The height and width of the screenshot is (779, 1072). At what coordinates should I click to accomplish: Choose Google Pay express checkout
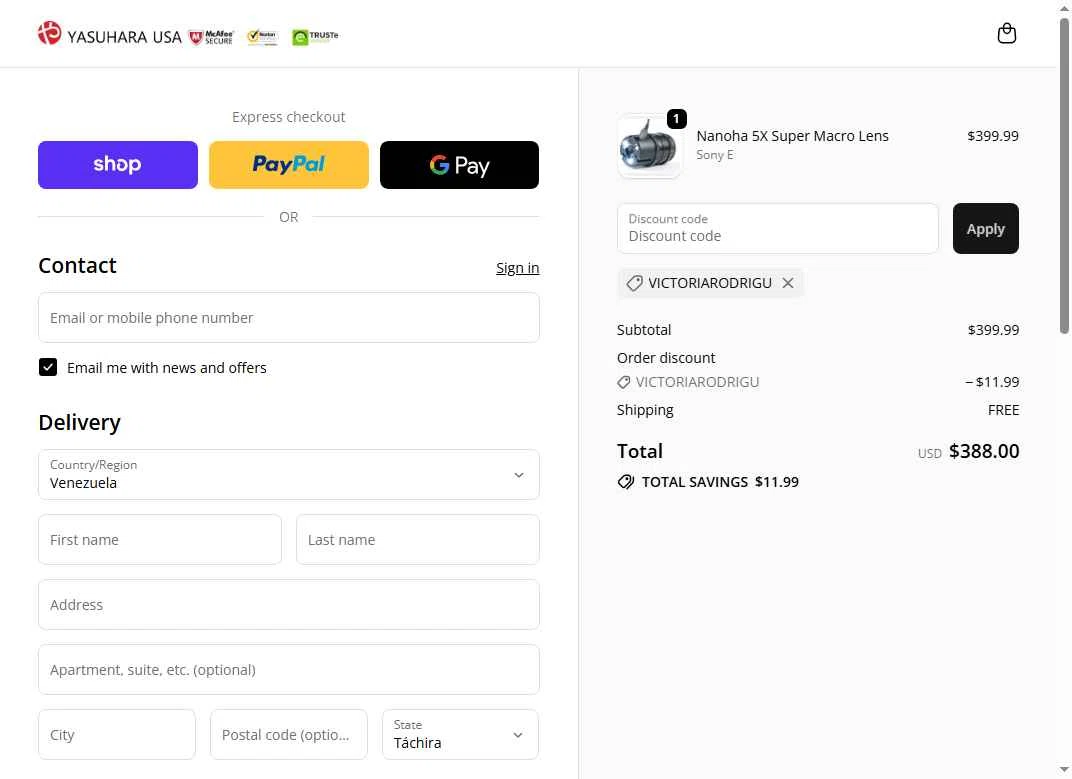(459, 165)
